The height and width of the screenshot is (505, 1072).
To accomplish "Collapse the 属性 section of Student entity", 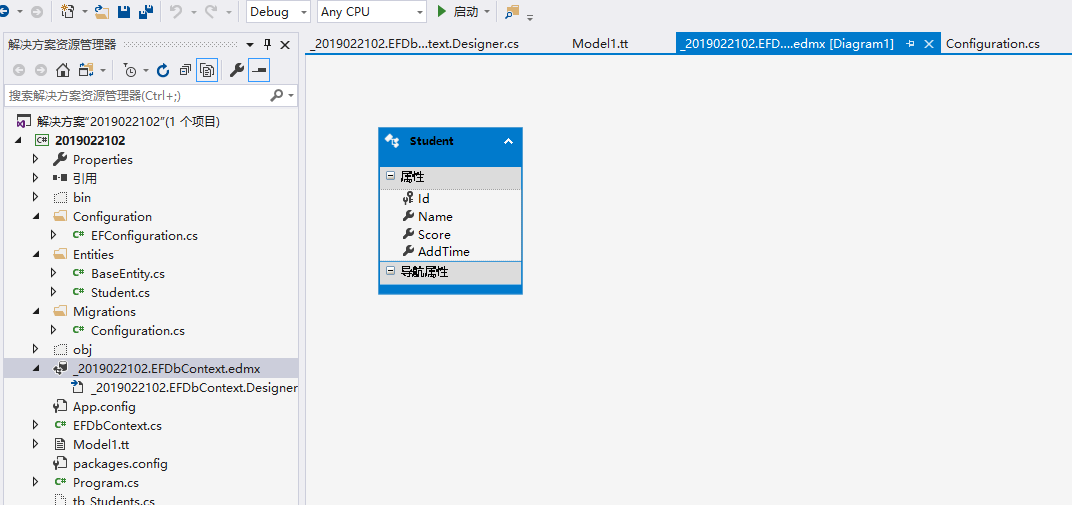I will [390, 176].
